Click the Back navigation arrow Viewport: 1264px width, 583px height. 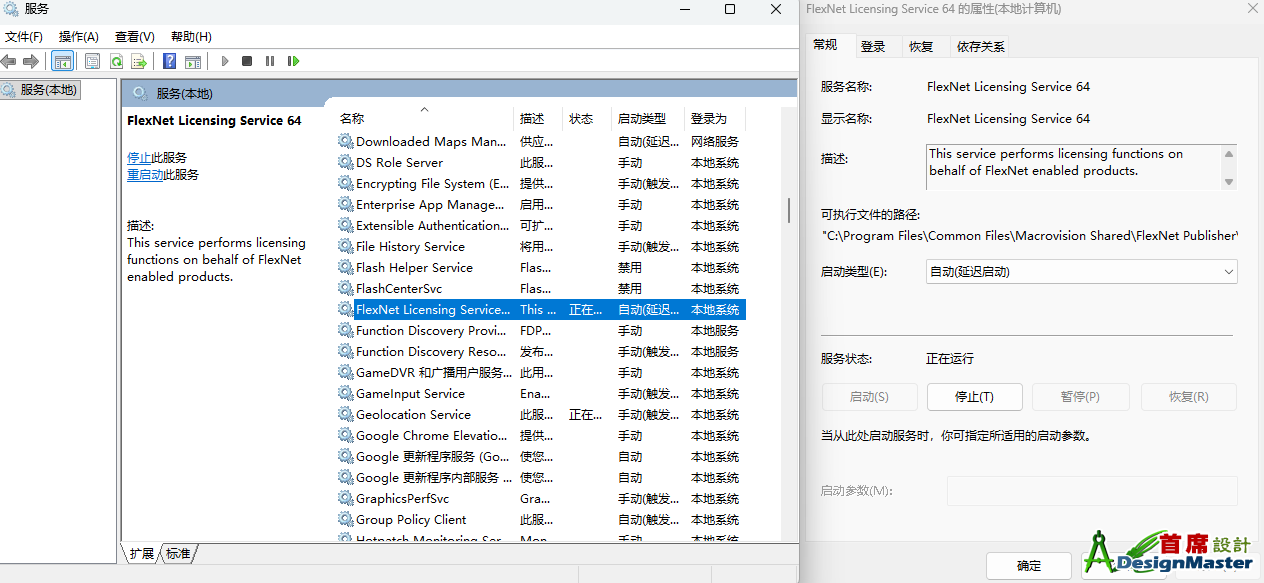[9, 61]
